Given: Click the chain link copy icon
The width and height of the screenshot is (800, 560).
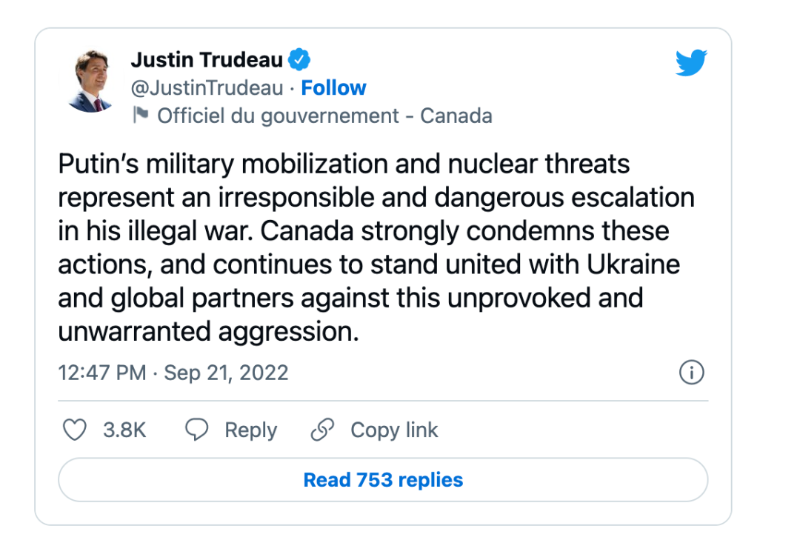Looking at the screenshot, I should coord(322,430).
